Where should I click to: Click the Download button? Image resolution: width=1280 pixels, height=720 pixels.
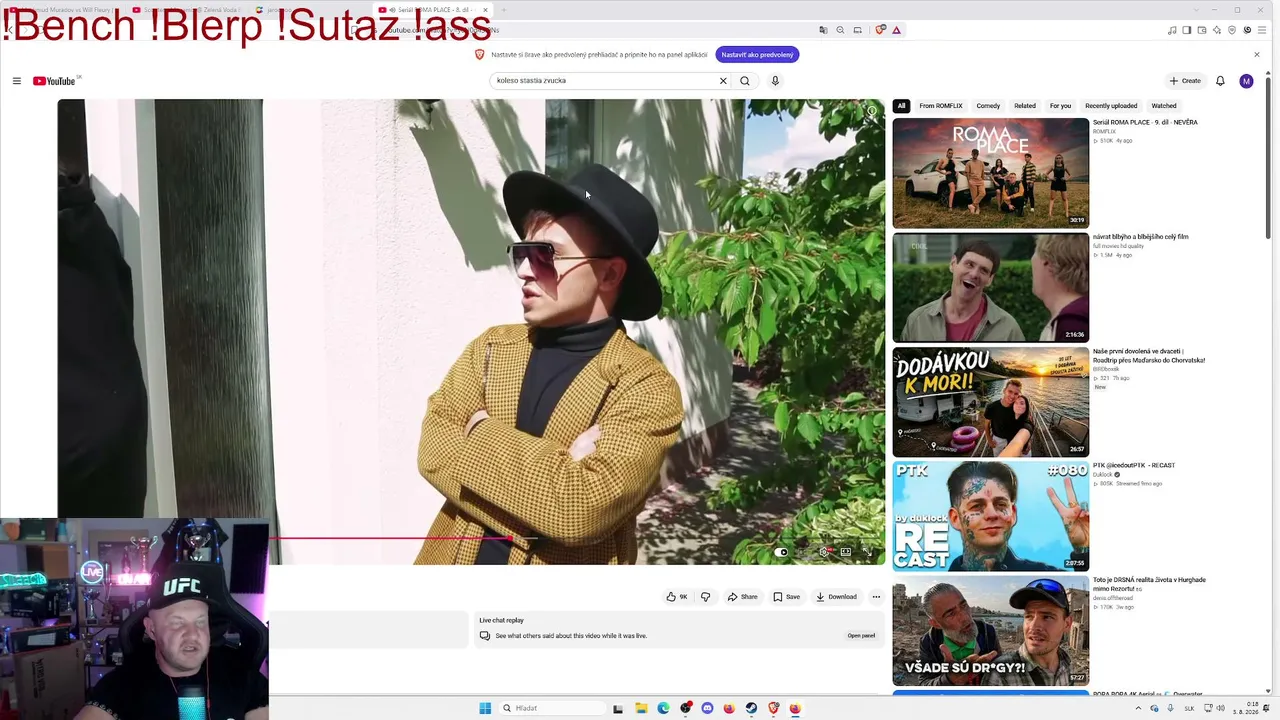coord(837,597)
